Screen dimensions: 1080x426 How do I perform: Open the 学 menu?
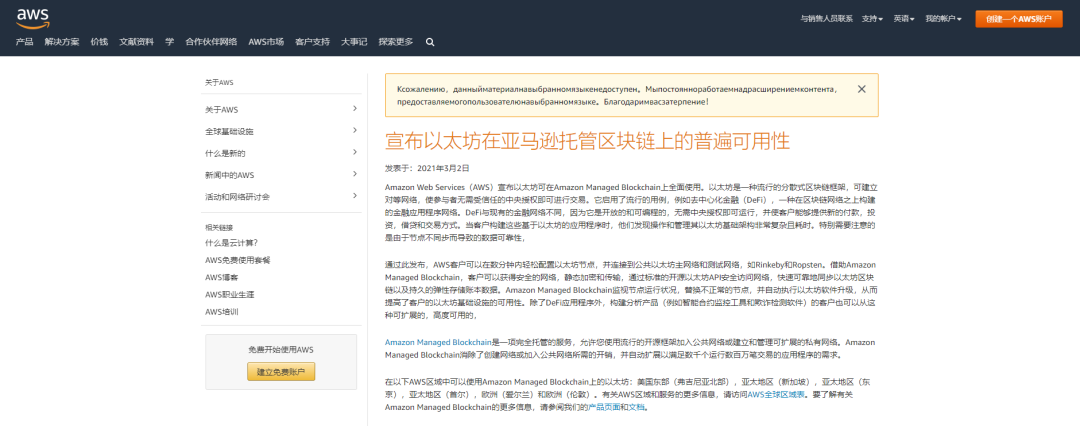tap(169, 42)
